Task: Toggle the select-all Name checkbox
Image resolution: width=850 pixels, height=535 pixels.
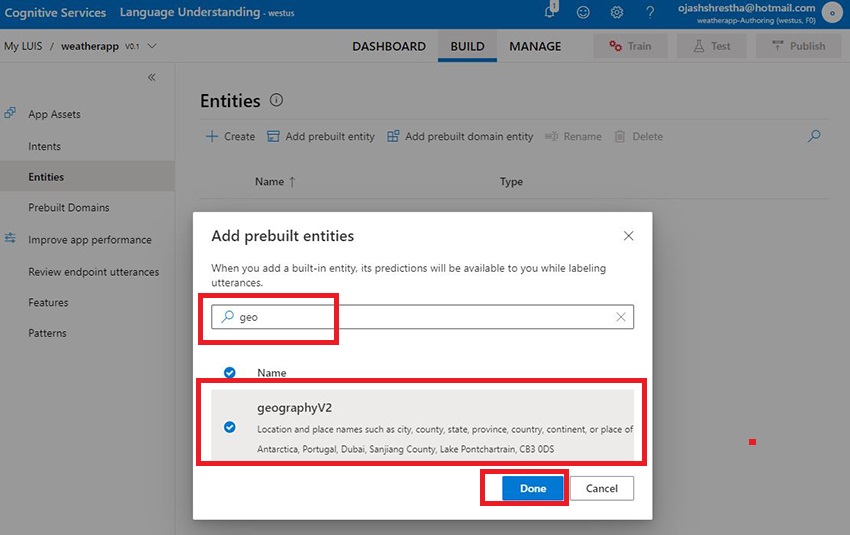Action: (230, 372)
